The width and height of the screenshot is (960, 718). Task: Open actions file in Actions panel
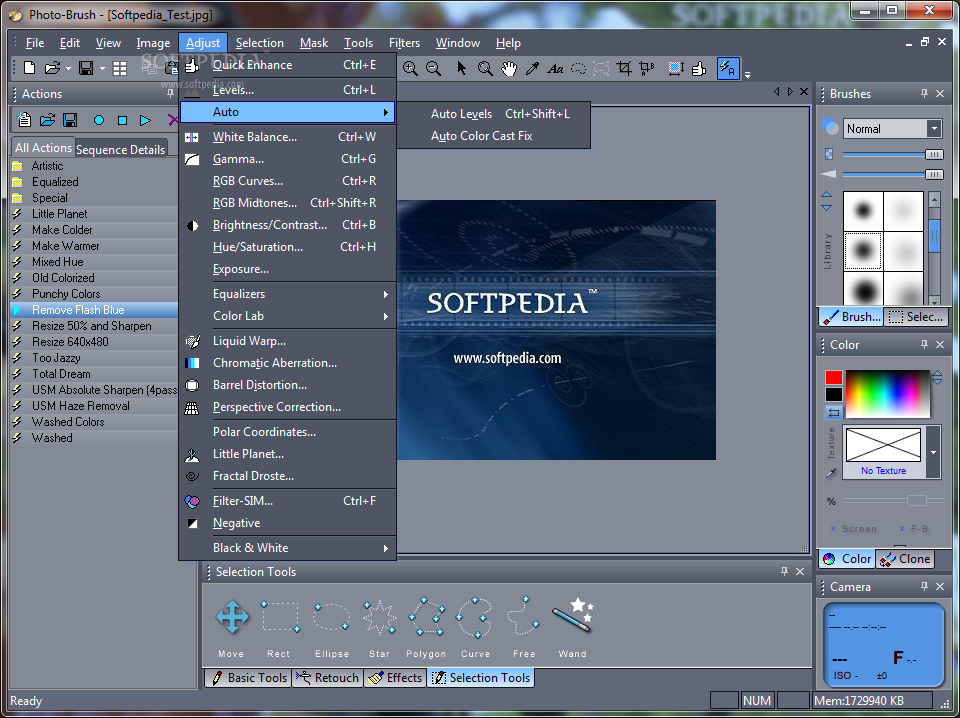[x=48, y=119]
